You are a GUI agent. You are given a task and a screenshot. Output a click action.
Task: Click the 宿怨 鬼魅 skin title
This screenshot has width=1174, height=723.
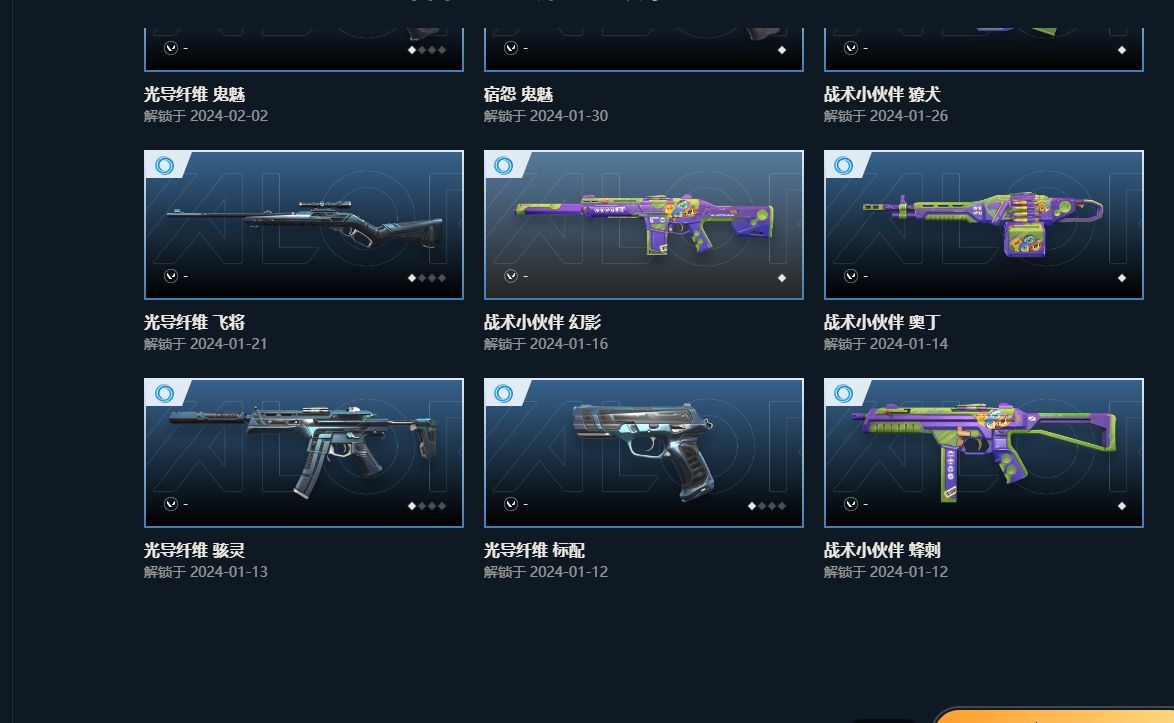point(518,94)
